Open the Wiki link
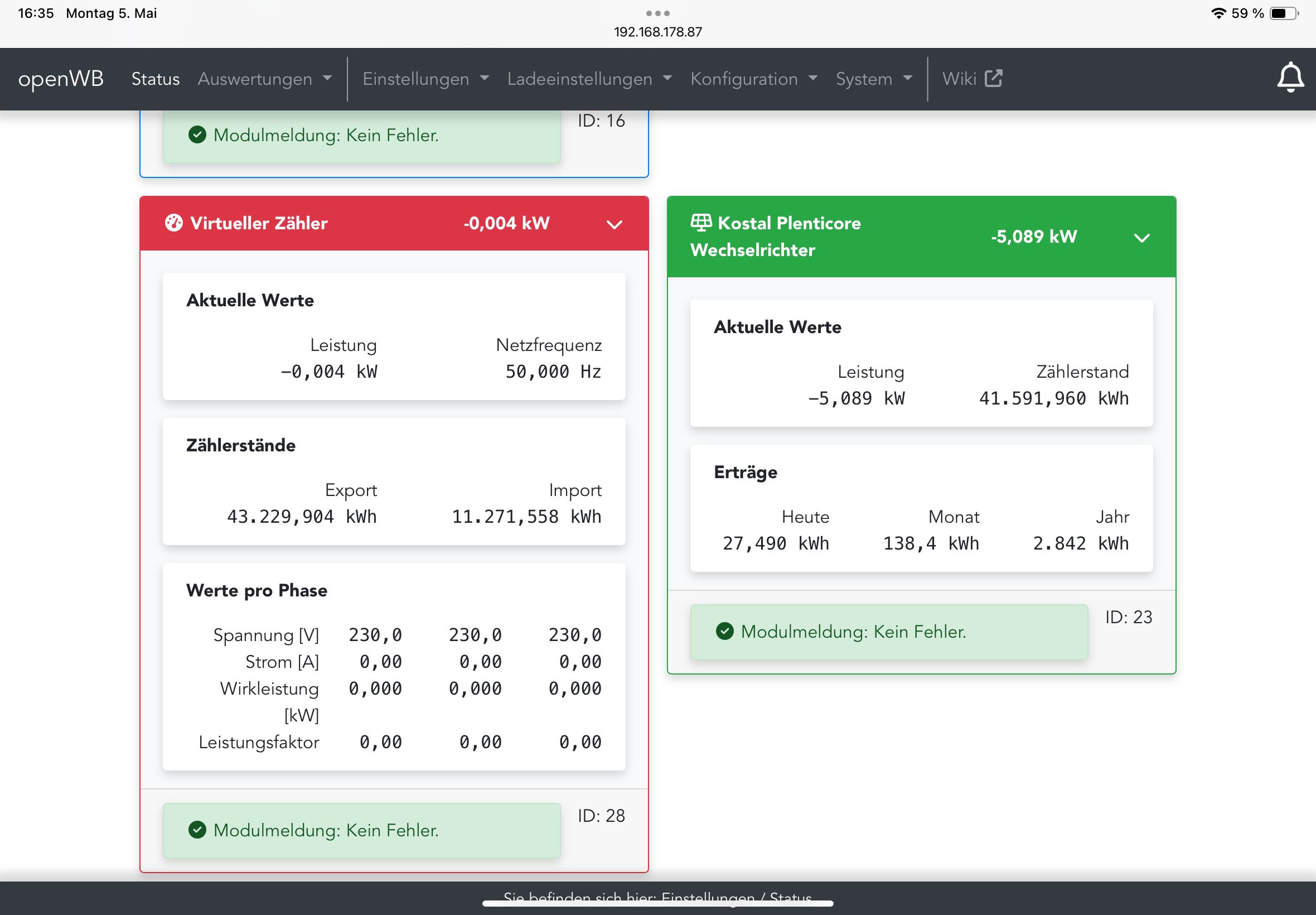1316x915 pixels. 960,79
